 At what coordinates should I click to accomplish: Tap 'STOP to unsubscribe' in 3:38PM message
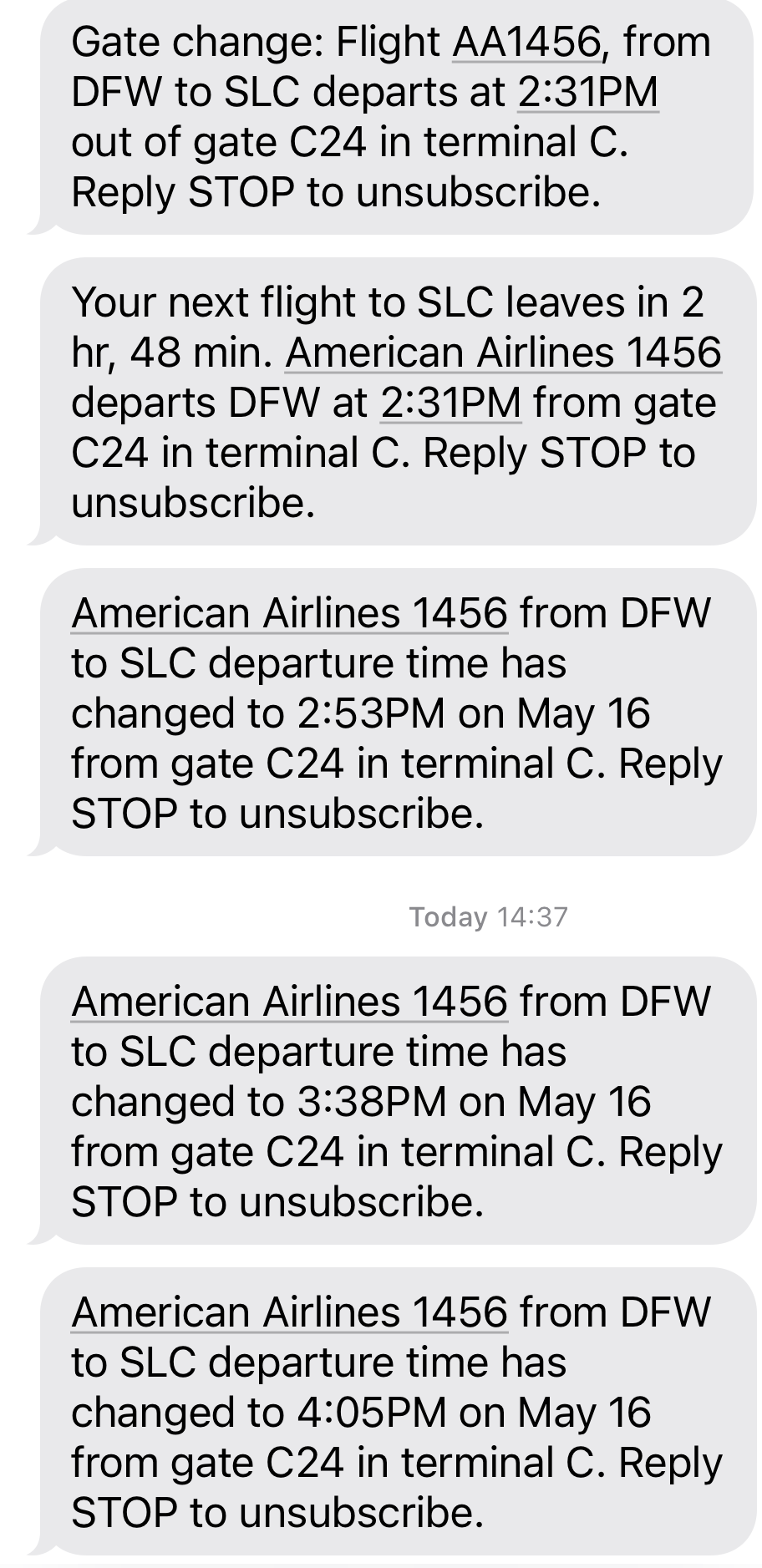point(277,1201)
